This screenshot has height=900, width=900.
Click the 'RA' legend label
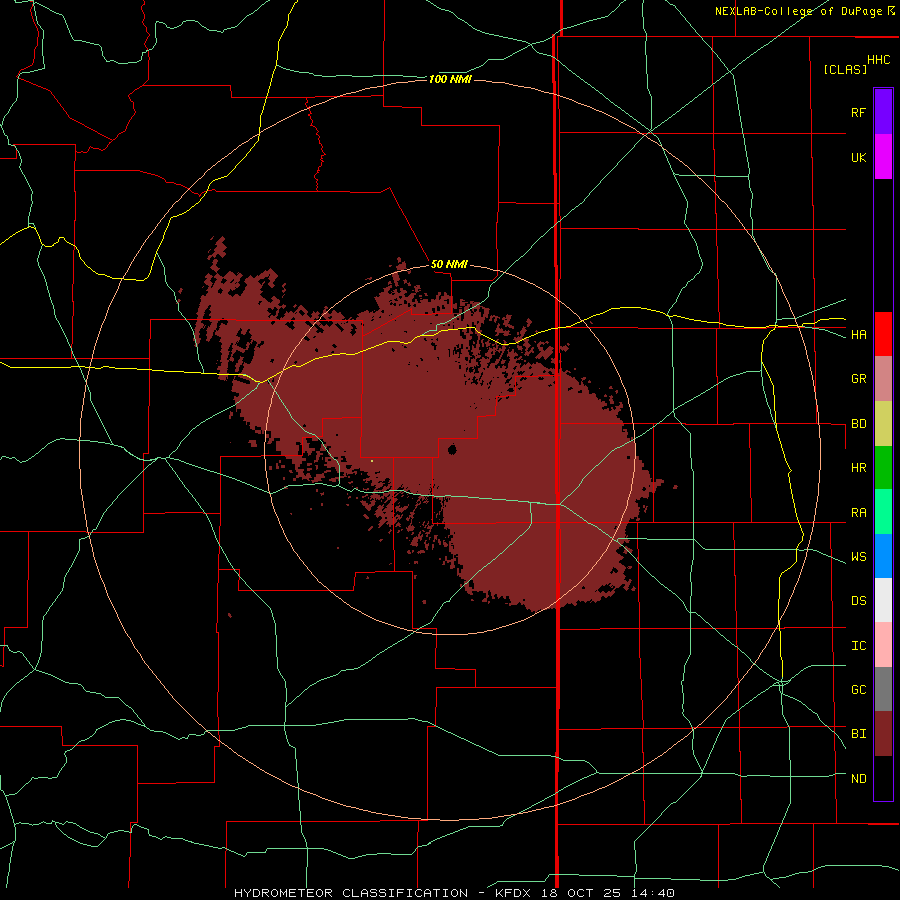coord(858,513)
